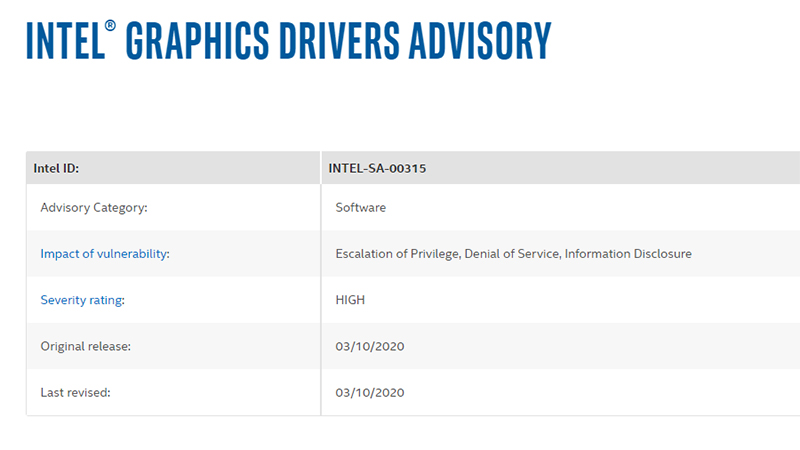Click the table's vertical column divider

pos(321,300)
